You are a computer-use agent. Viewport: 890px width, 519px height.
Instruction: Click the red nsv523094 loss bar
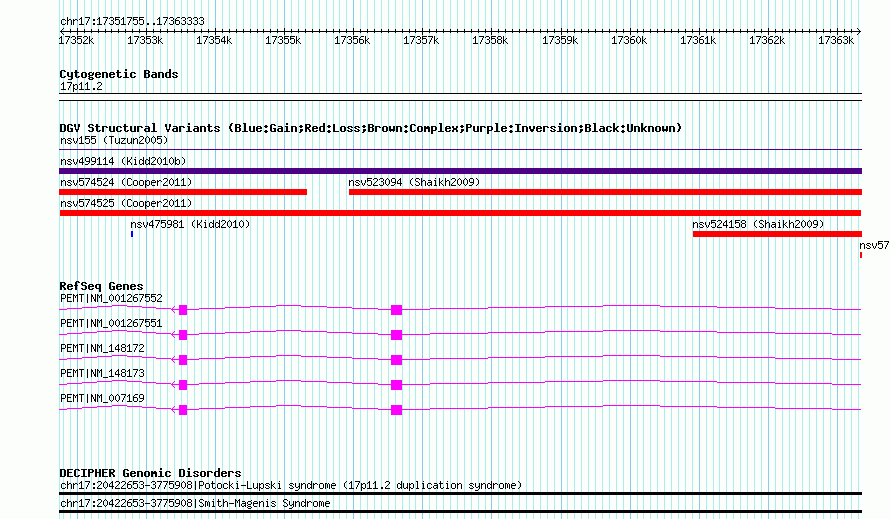605,192
